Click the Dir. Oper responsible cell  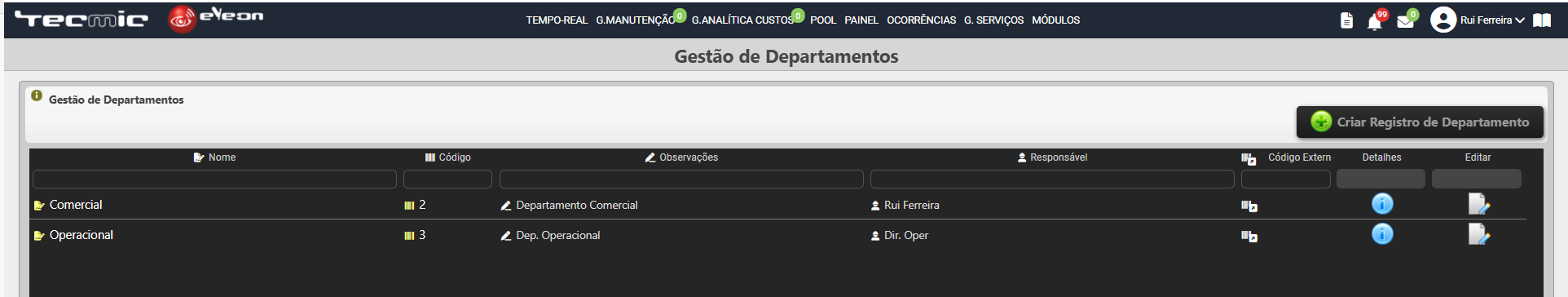pyautogui.click(x=906, y=236)
